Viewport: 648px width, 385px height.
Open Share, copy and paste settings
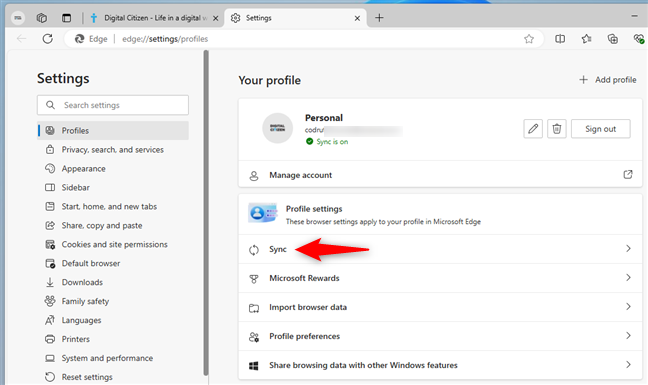pos(113,226)
